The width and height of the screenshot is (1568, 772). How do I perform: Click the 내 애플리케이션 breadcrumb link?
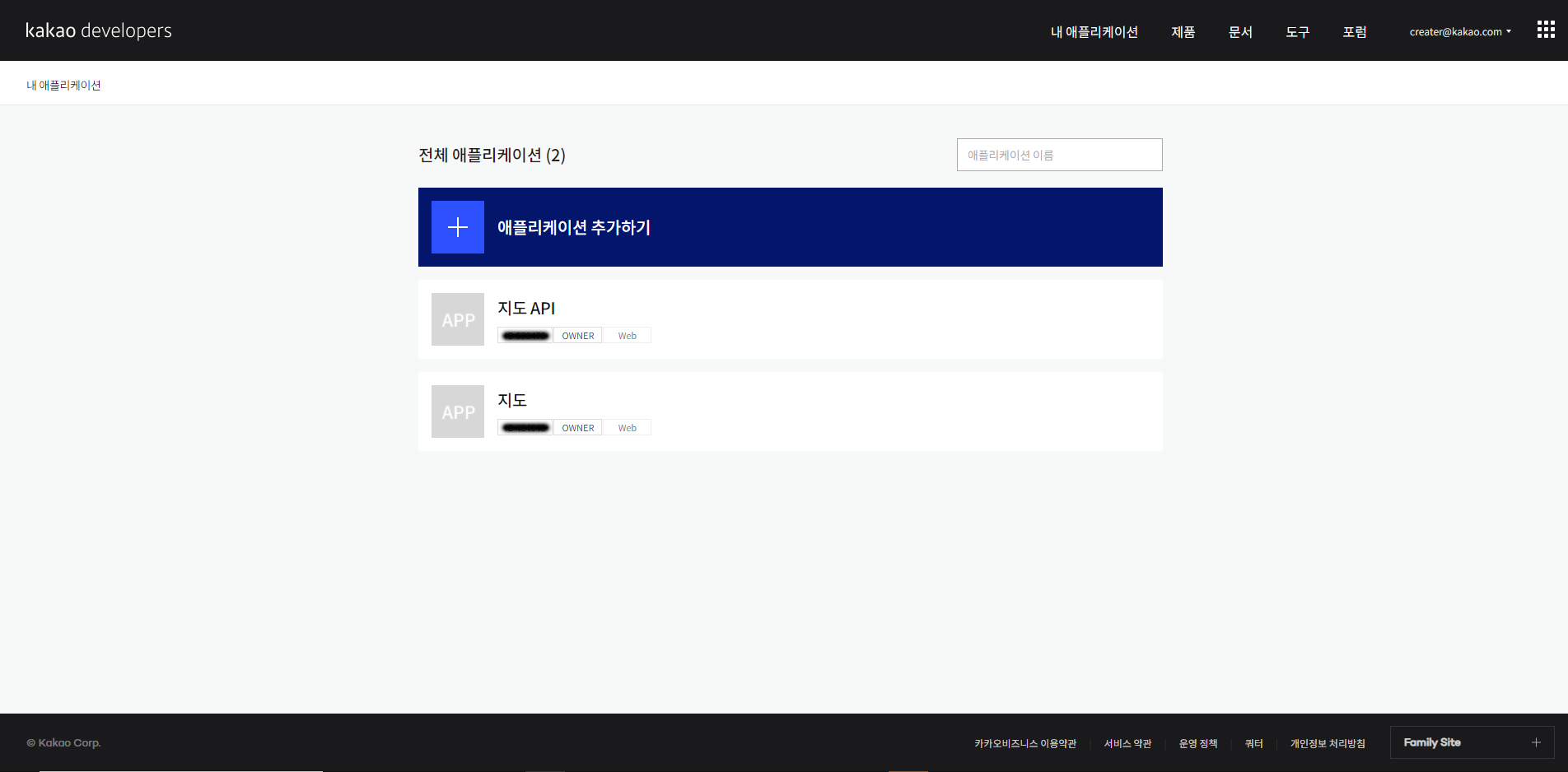(x=63, y=85)
